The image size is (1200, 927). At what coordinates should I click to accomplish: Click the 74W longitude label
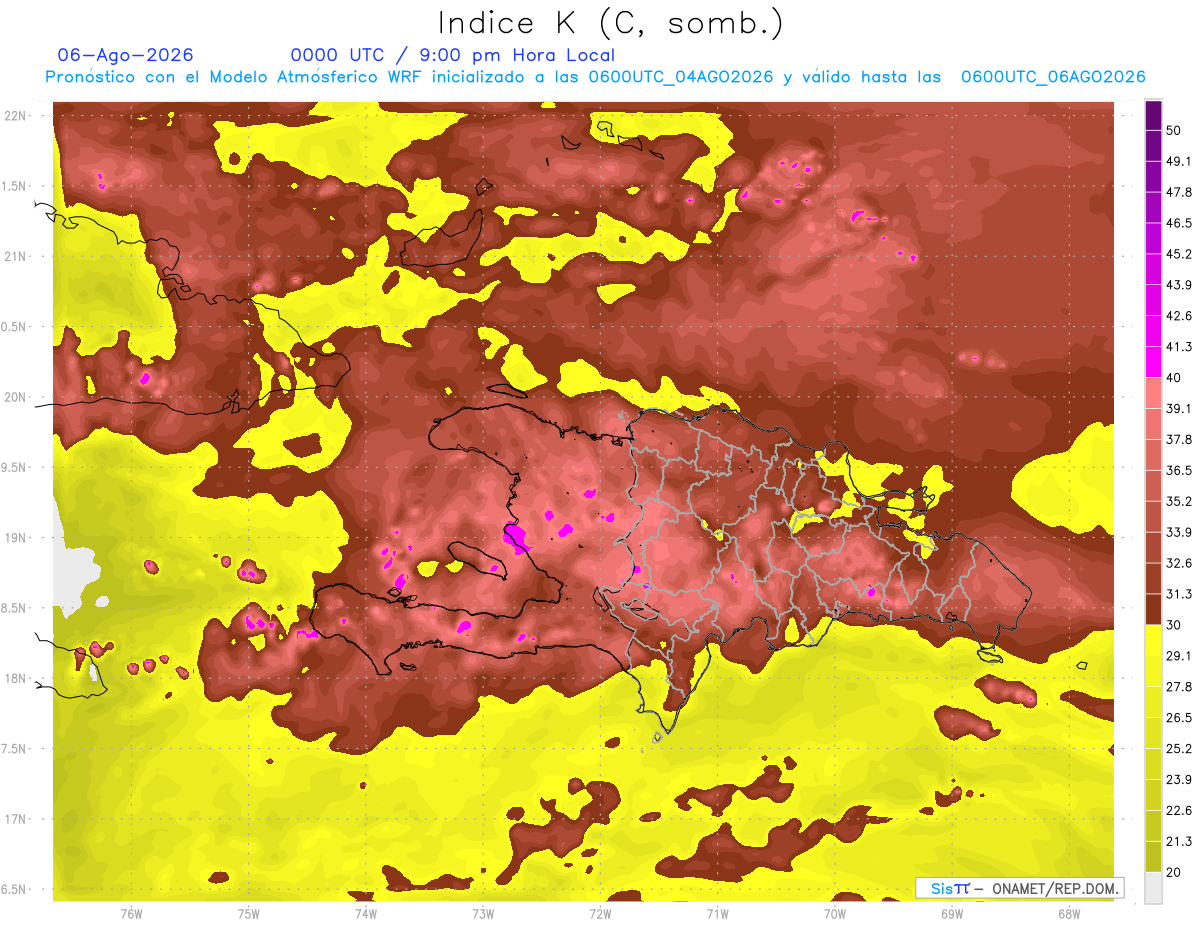point(366,913)
